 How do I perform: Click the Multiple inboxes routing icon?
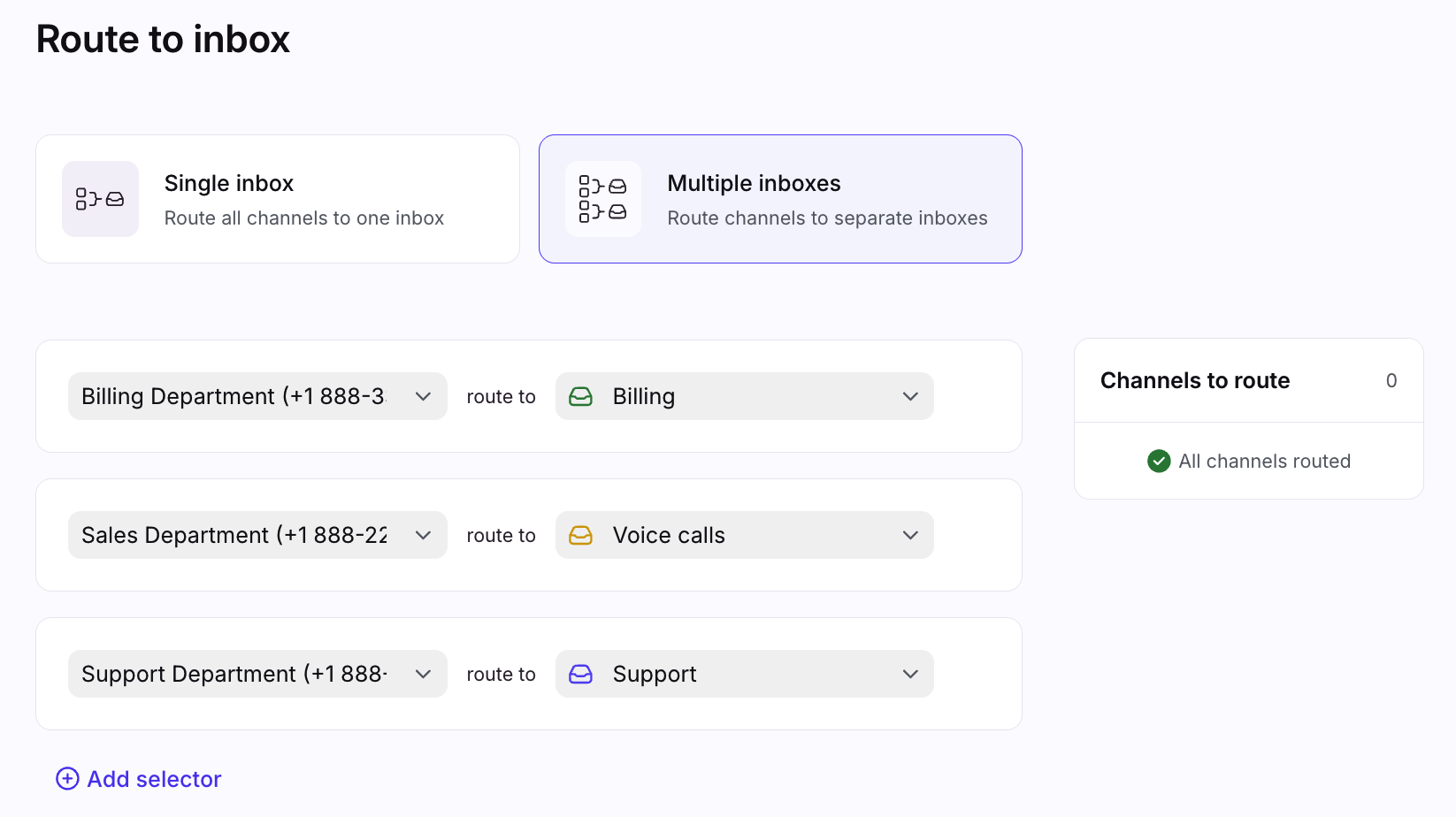coord(602,199)
